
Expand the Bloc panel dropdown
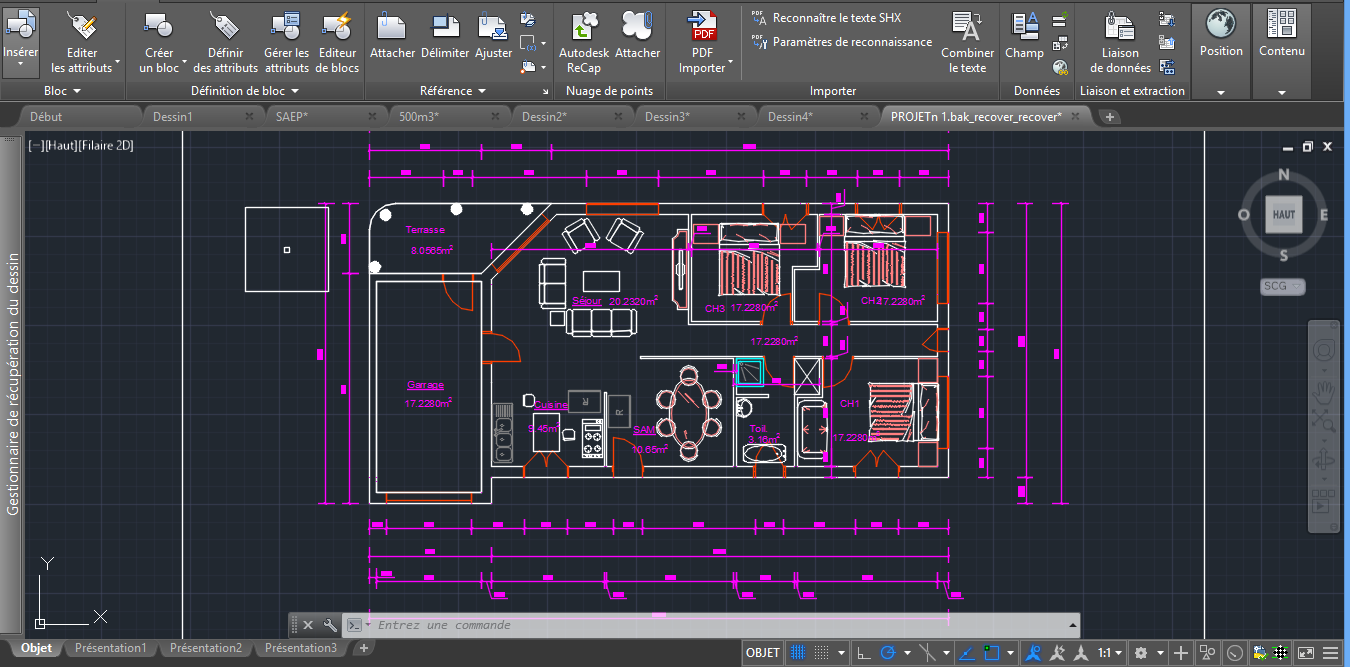coord(63,91)
